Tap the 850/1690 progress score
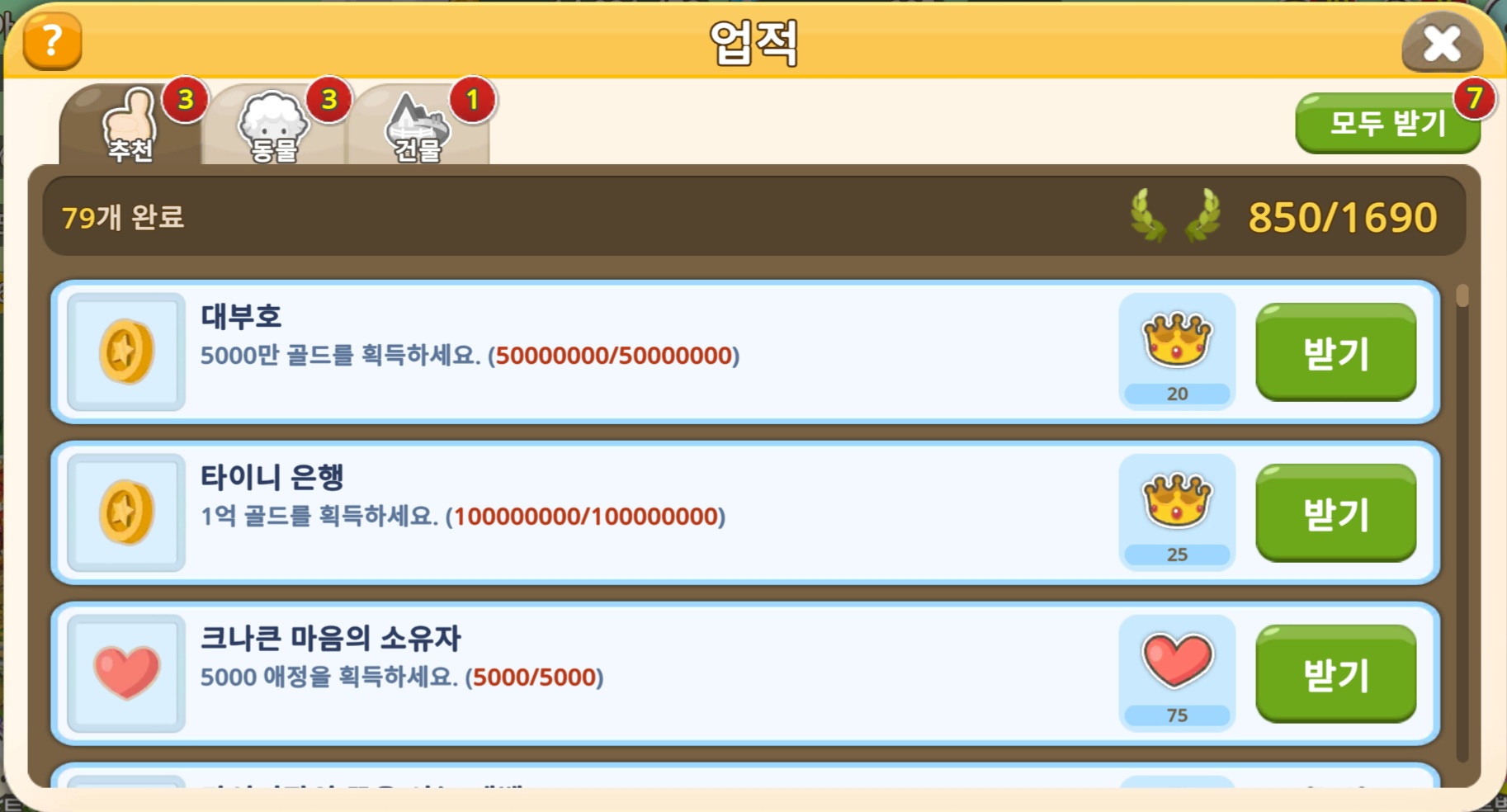 [1343, 218]
